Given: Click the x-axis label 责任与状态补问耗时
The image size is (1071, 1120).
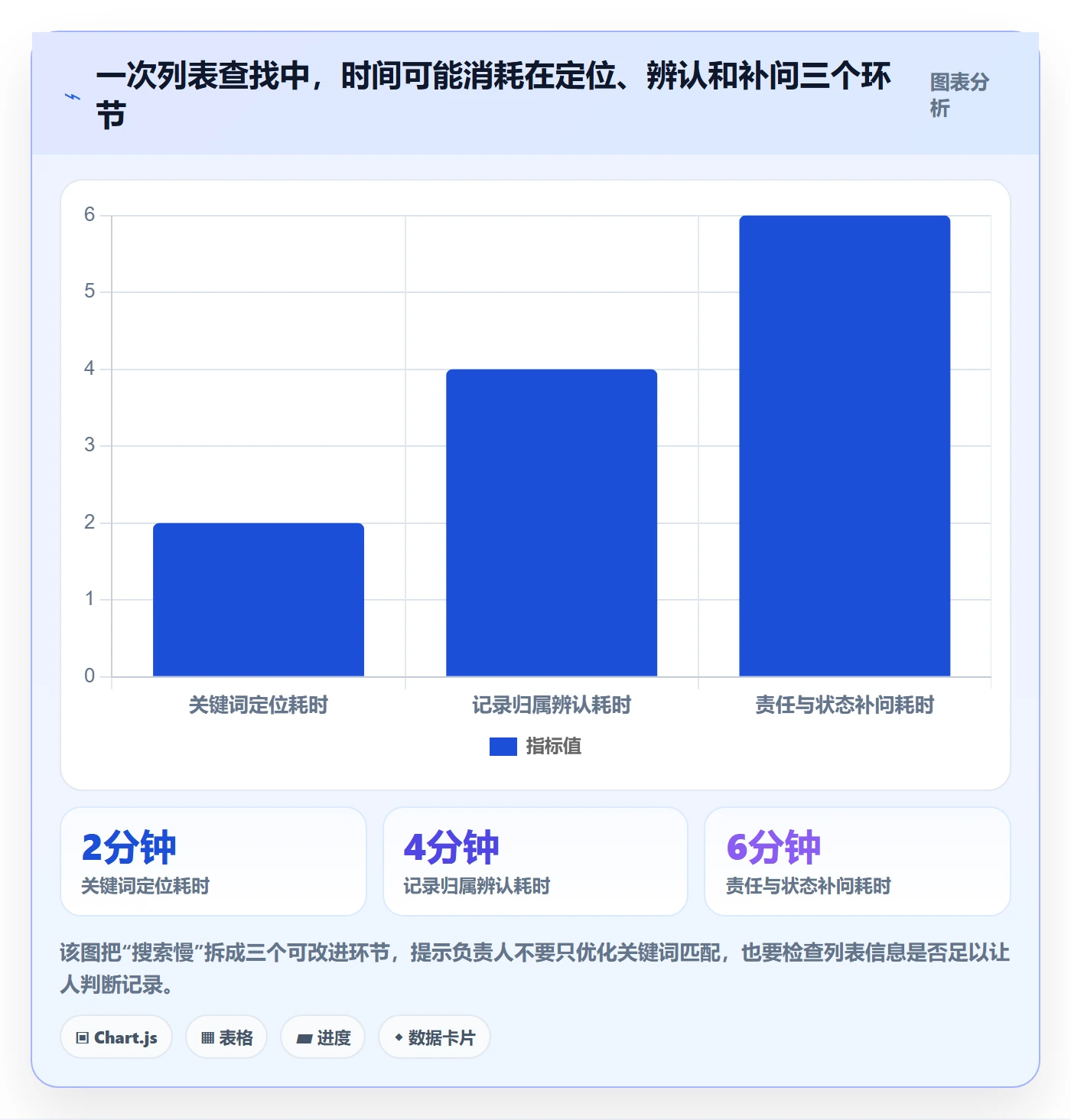Looking at the screenshot, I should click(845, 705).
